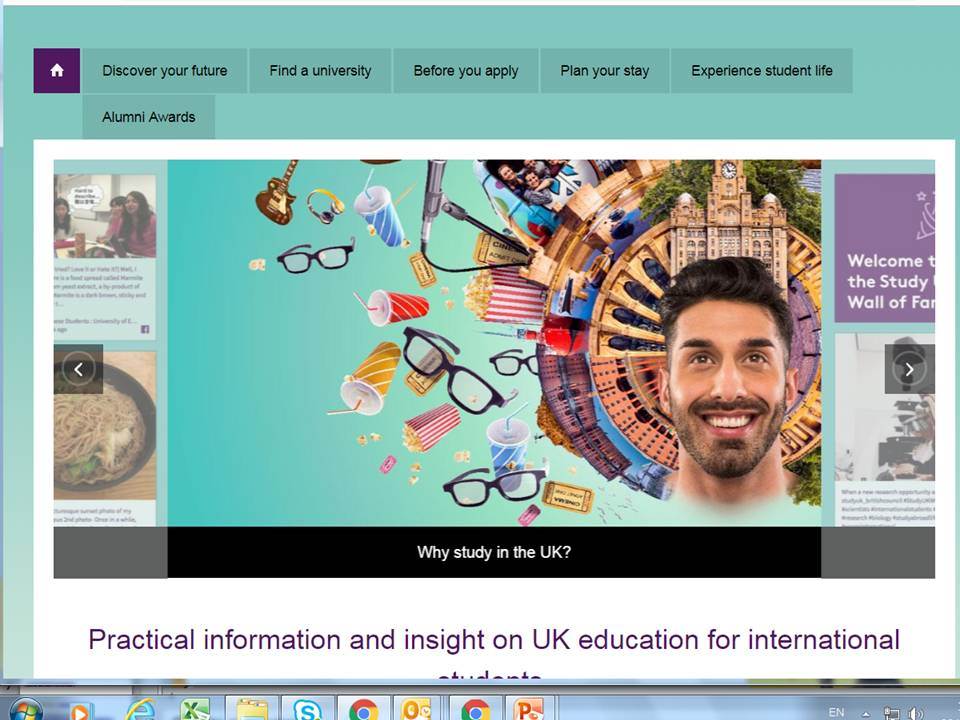Screen dimensions: 960x720
Task: Open File Explorer folder icon
Action: click(x=252, y=709)
